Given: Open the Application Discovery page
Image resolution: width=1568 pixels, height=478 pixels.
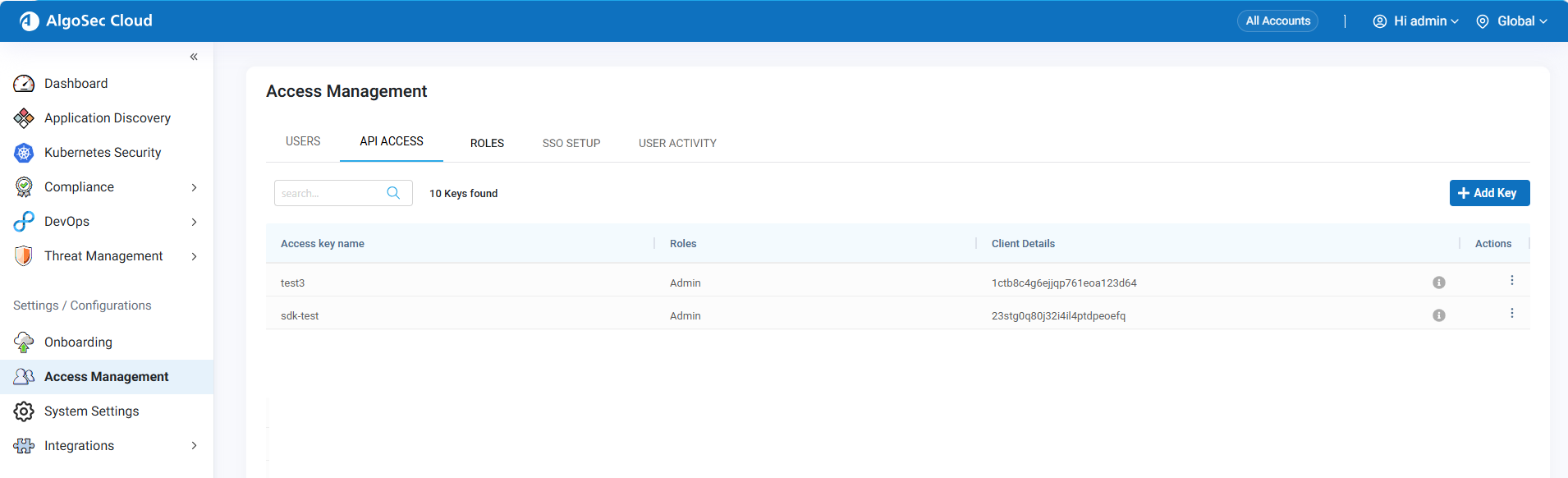Looking at the screenshot, I should coord(107,118).
